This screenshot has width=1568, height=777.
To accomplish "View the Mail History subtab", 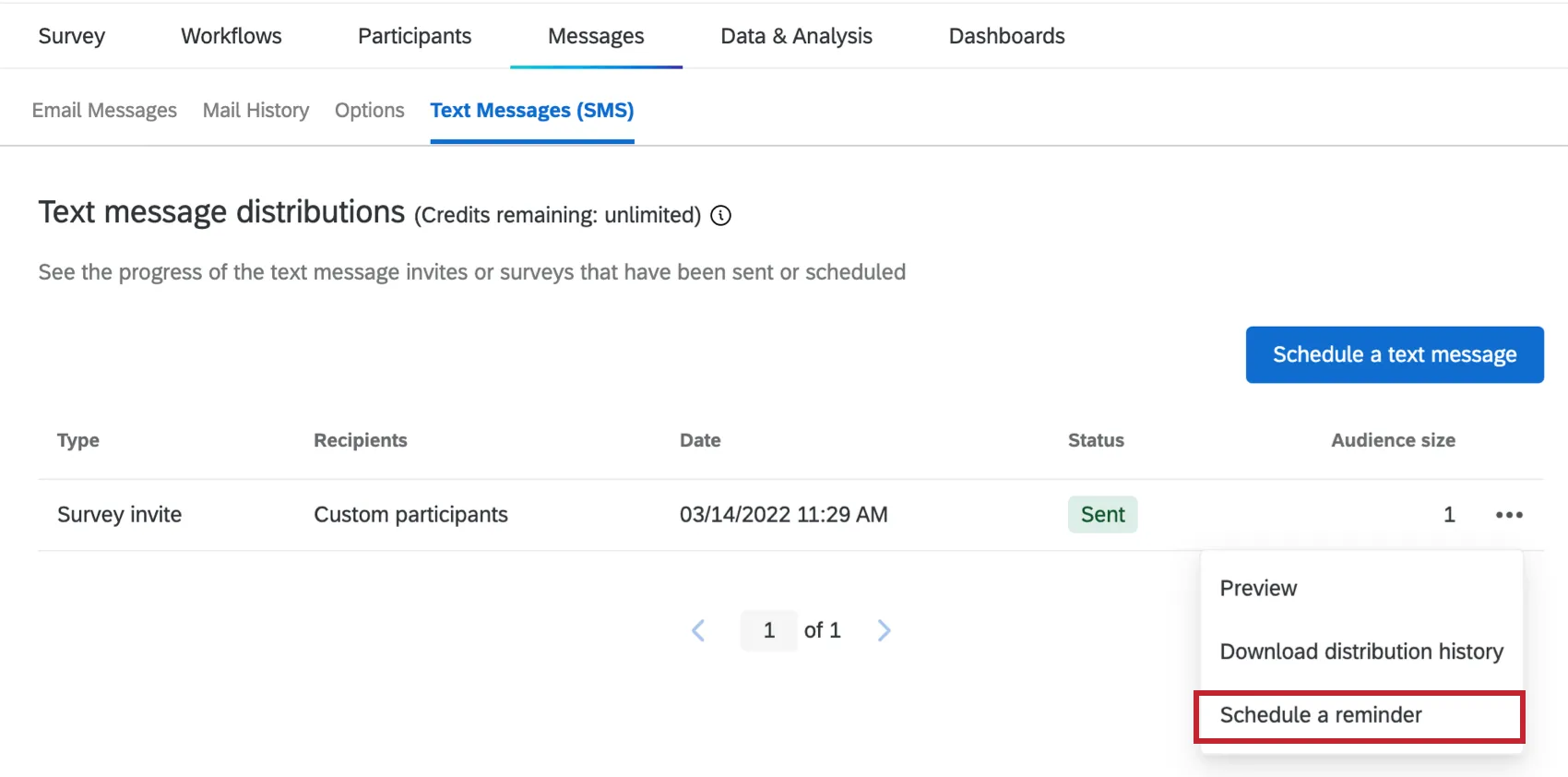I will pos(255,111).
